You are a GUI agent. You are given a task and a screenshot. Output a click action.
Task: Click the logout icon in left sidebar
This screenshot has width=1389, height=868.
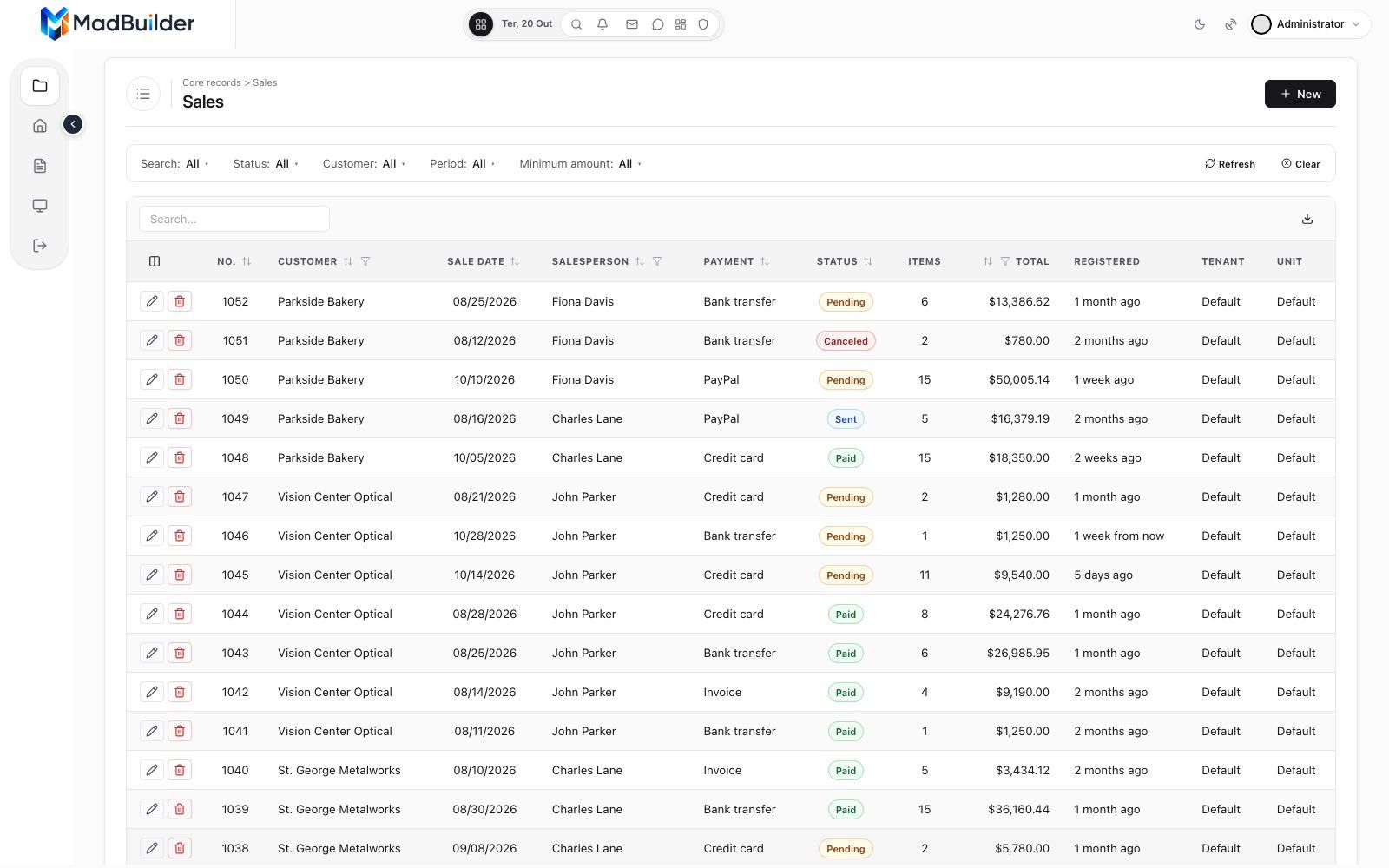(40, 246)
